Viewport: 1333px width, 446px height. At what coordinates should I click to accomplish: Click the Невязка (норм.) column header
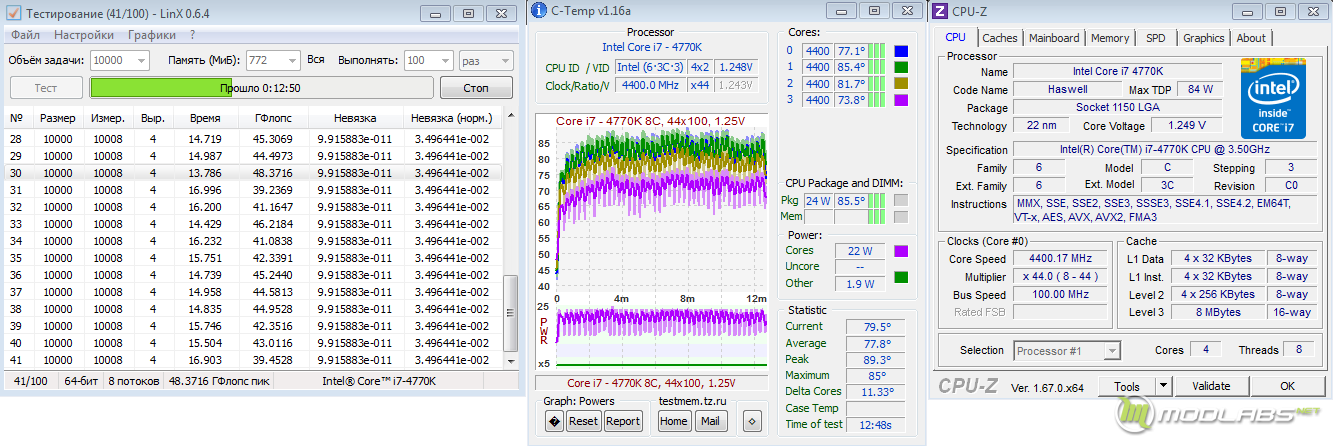click(x=451, y=118)
